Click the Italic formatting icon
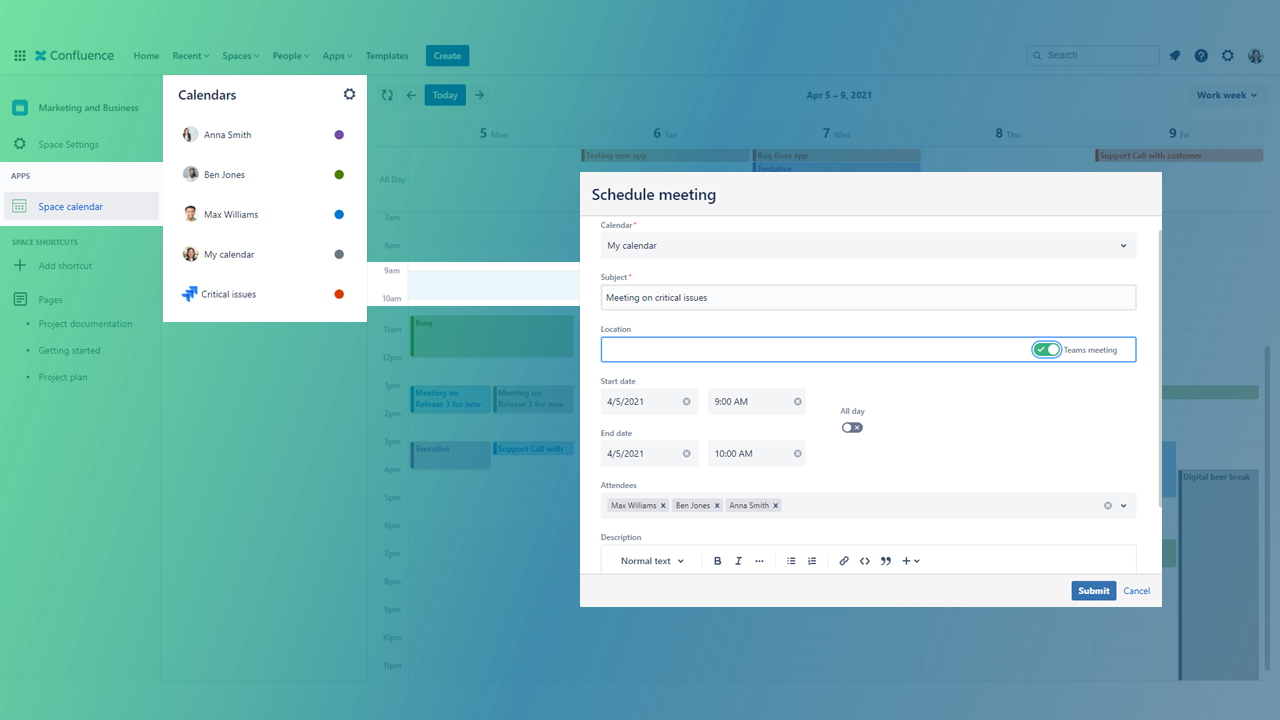The height and width of the screenshot is (720, 1280). pyautogui.click(x=738, y=561)
